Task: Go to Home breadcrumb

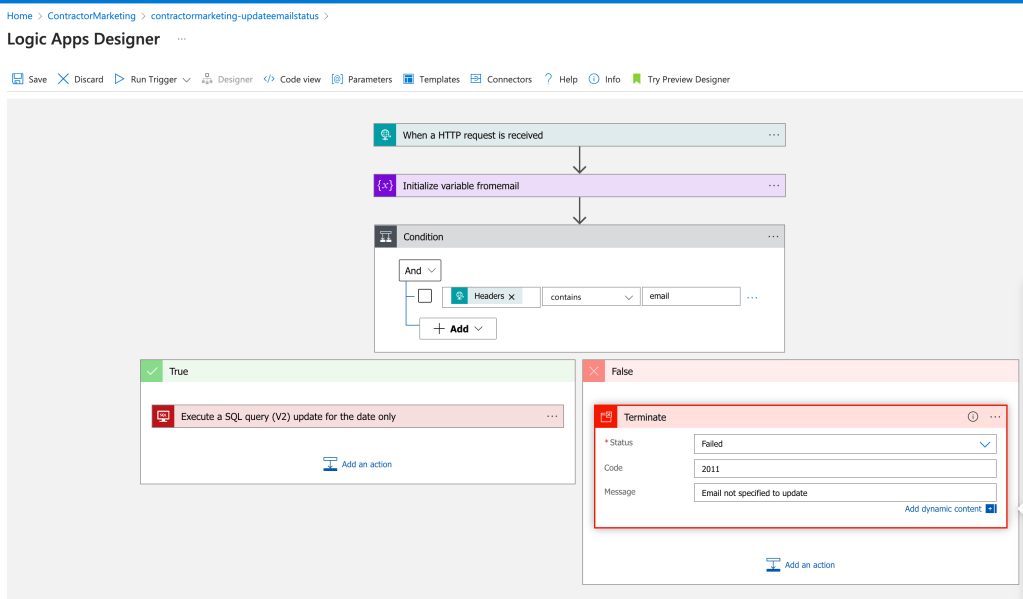Action: [x=20, y=16]
